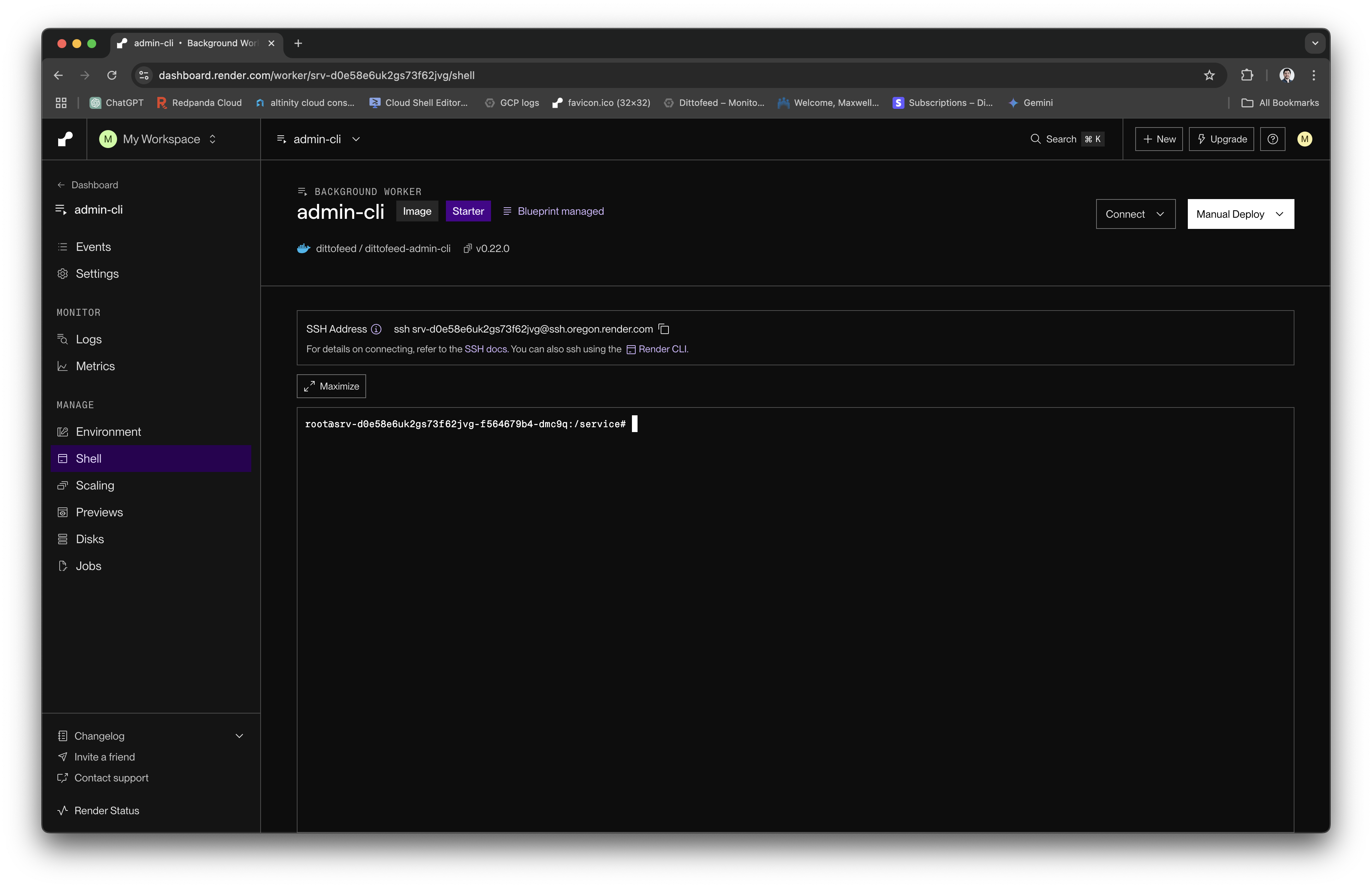Click the Starter plan badge

tap(468, 211)
